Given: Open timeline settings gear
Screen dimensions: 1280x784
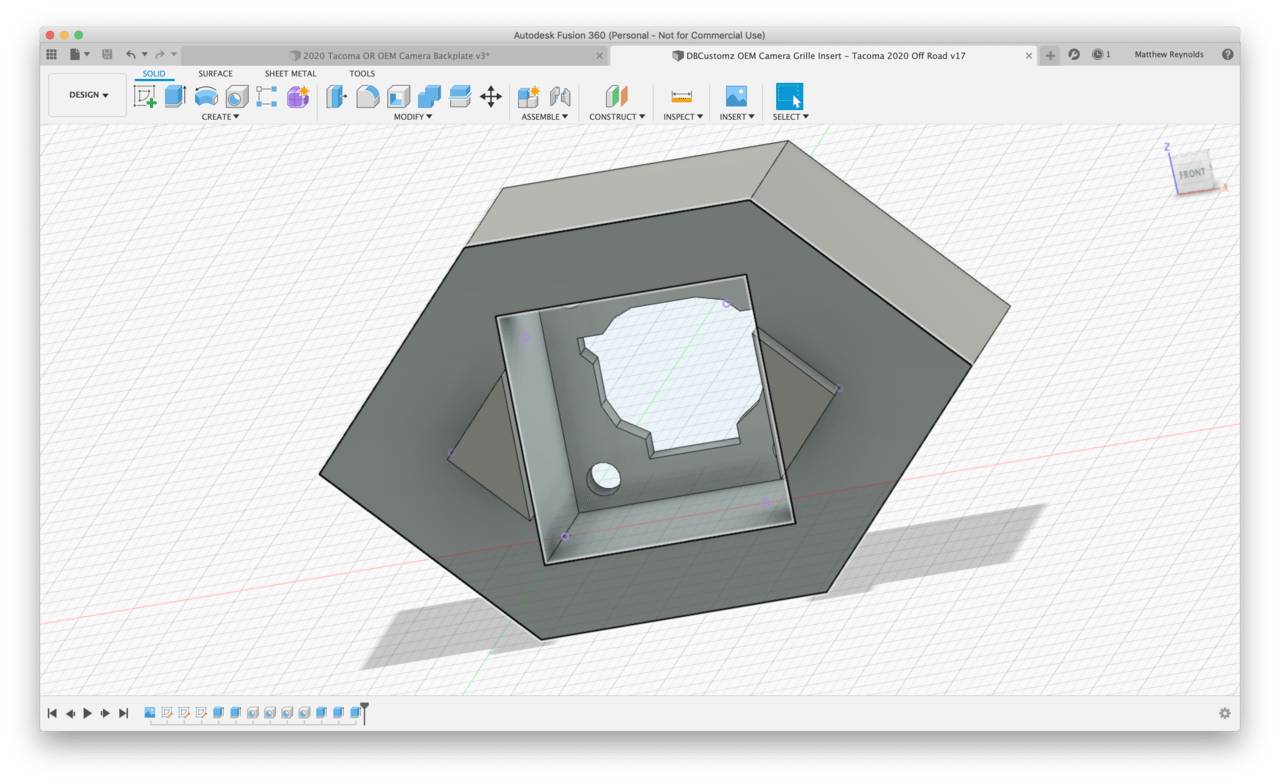Looking at the screenshot, I should 1225,713.
